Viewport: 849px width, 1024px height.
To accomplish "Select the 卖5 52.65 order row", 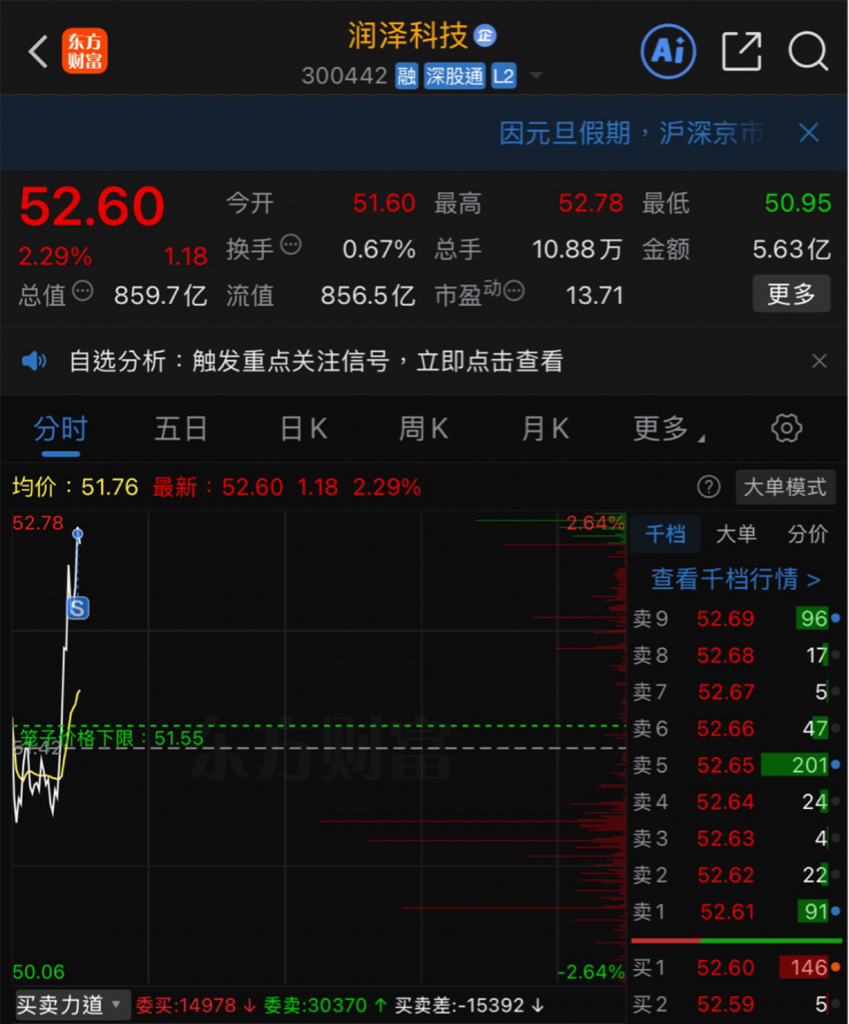I will click(736, 765).
